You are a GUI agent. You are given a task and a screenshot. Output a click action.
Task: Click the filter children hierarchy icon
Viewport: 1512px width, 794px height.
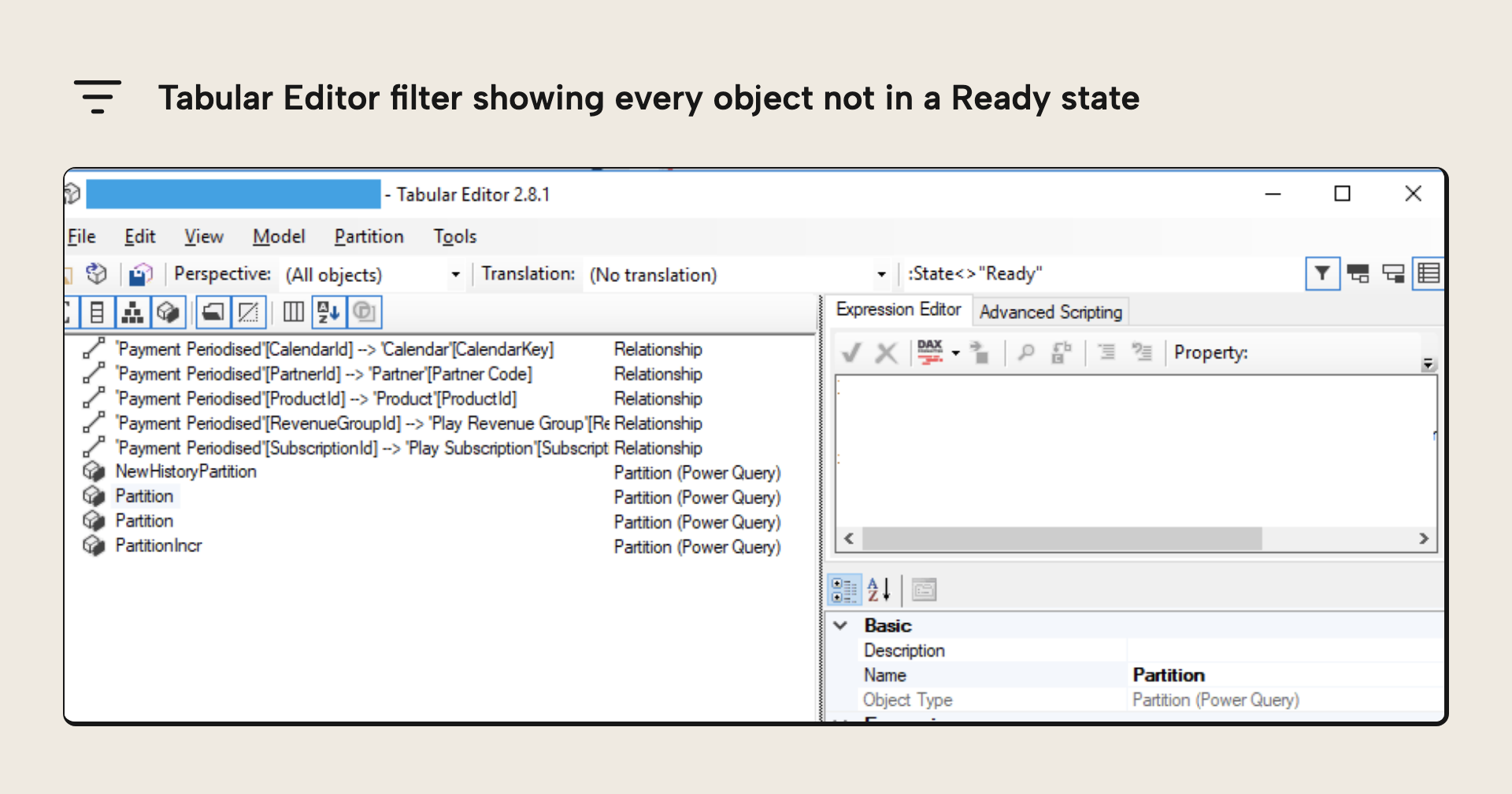[x=1393, y=273]
